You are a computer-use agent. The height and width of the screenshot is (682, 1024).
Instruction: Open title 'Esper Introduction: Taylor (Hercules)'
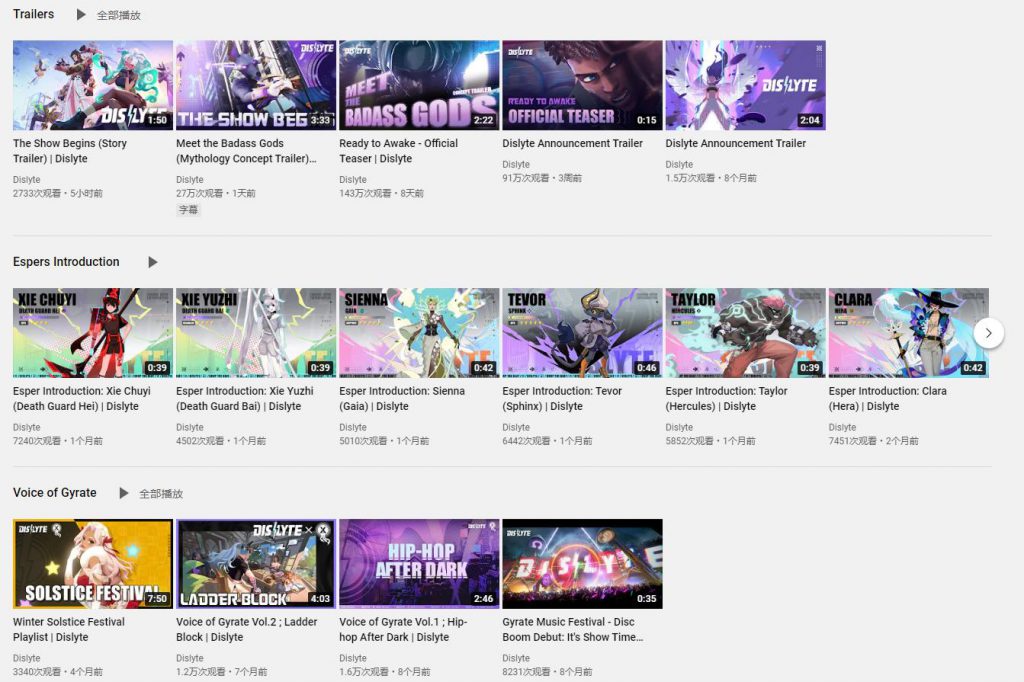(727, 398)
